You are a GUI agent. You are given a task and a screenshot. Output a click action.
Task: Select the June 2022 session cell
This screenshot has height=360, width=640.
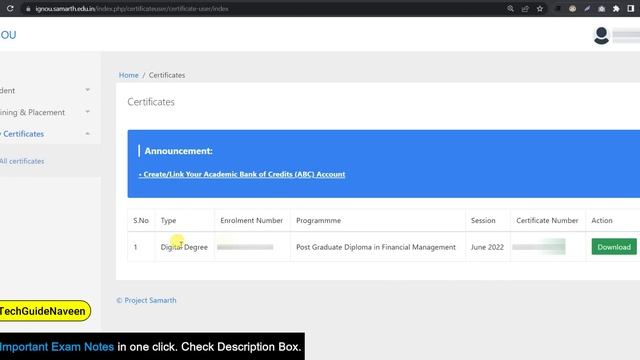(487, 247)
